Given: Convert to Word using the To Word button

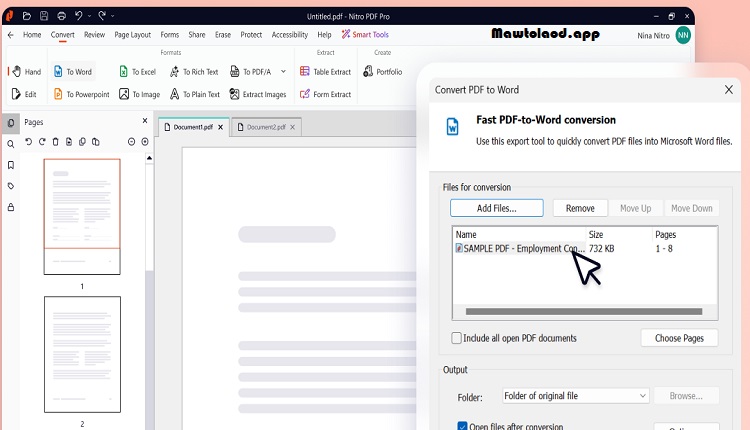Looking at the screenshot, I should tap(73, 72).
